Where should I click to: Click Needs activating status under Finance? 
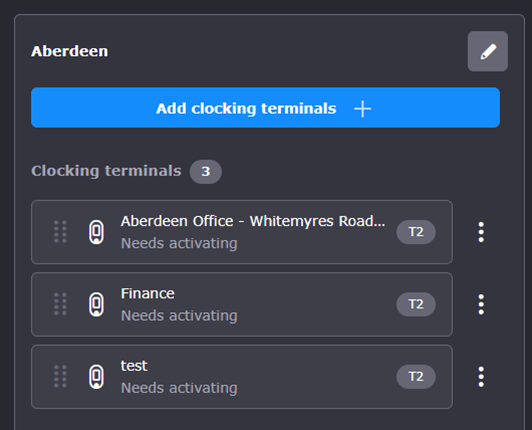pyautogui.click(x=179, y=316)
